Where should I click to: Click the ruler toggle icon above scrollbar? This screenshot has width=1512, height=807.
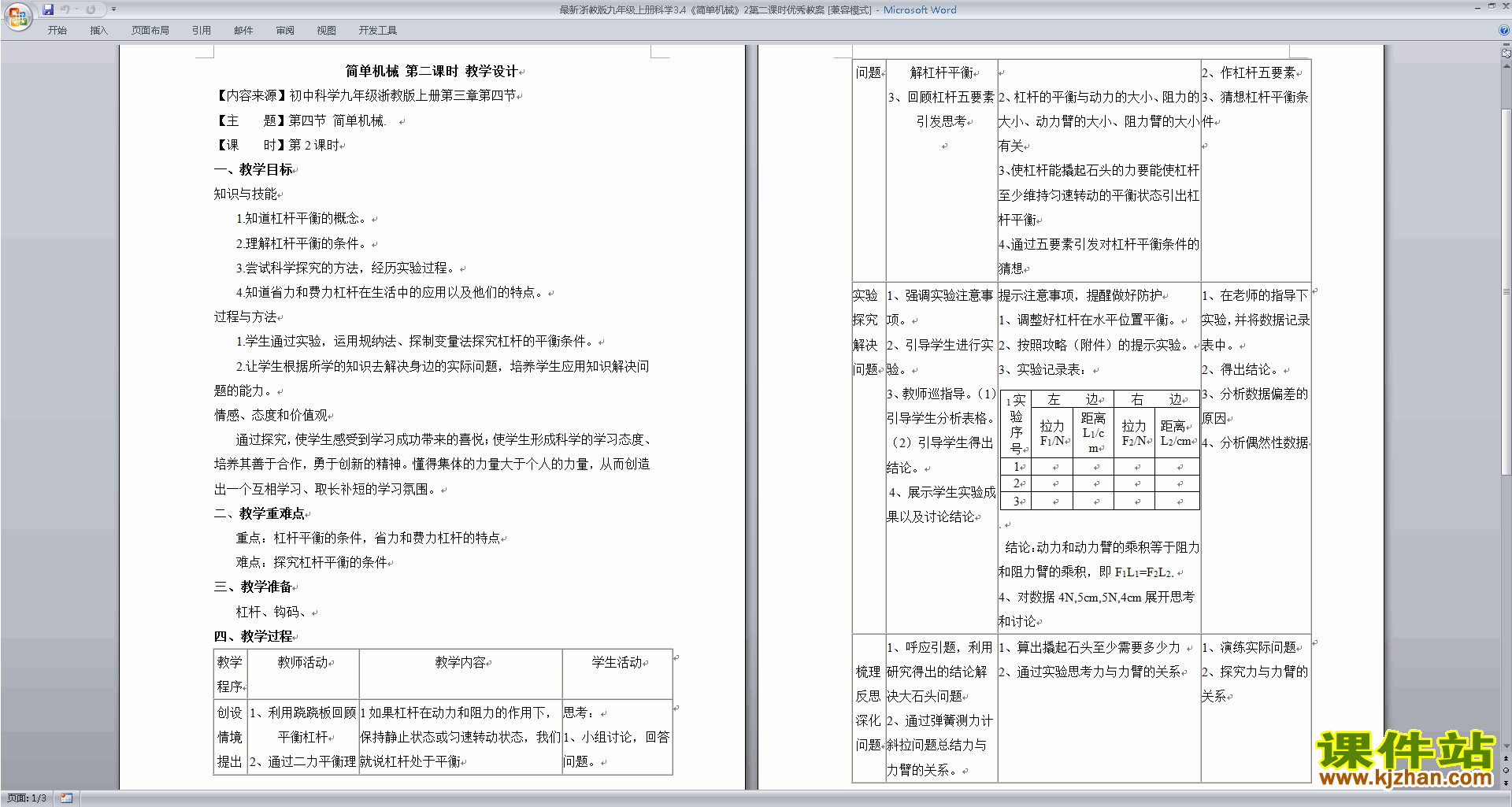(x=1506, y=54)
